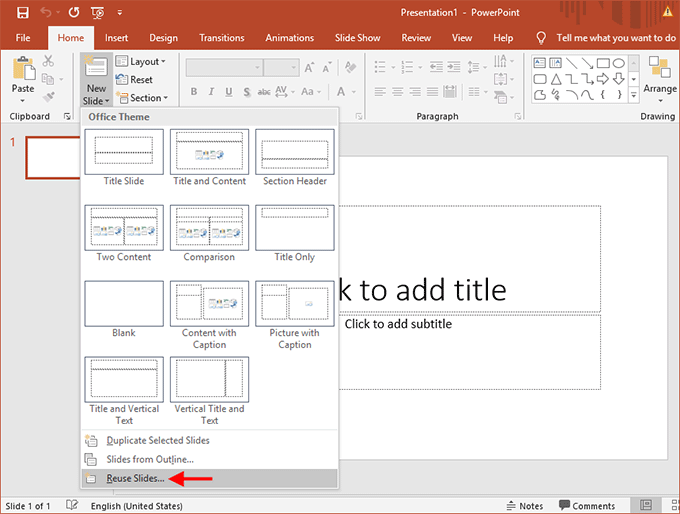Open the File tab
This screenshot has width=680, height=514.
click(23, 38)
